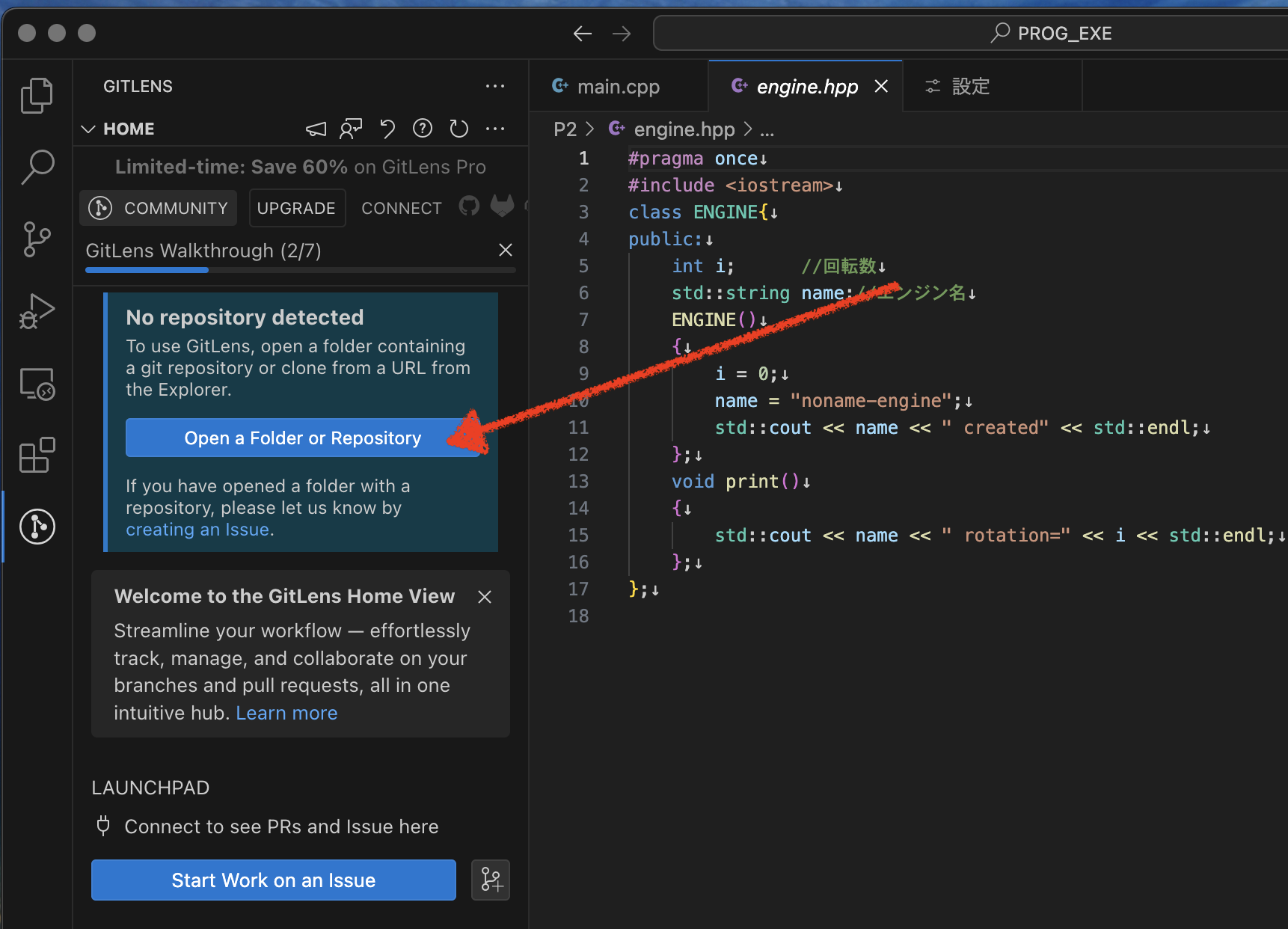1288x929 pixels.
Task: Open Extensions view in activity bar
Action: (x=37, y=455)
